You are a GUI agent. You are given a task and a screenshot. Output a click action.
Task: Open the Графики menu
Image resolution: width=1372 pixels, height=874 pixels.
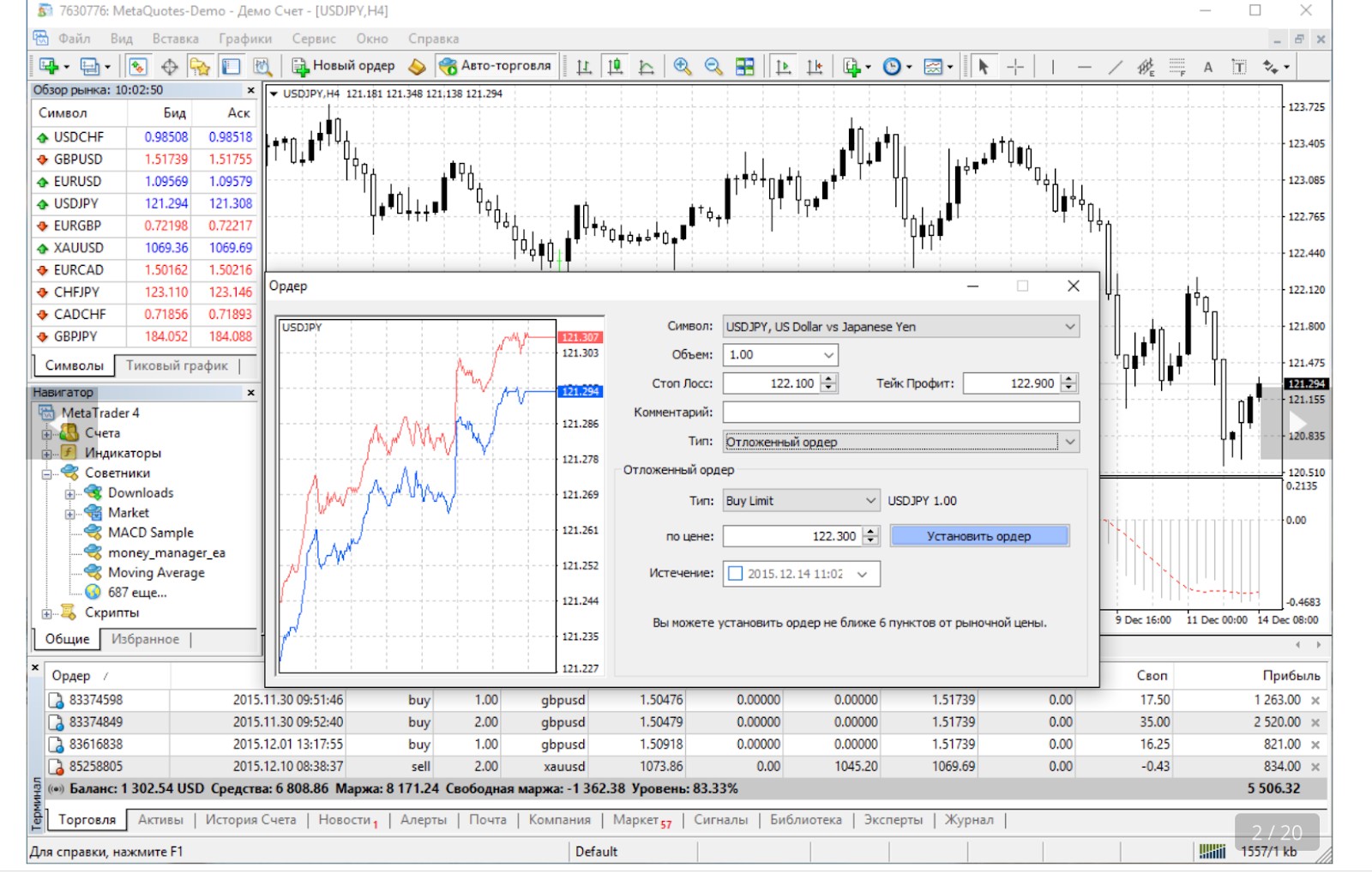[245, 39]
